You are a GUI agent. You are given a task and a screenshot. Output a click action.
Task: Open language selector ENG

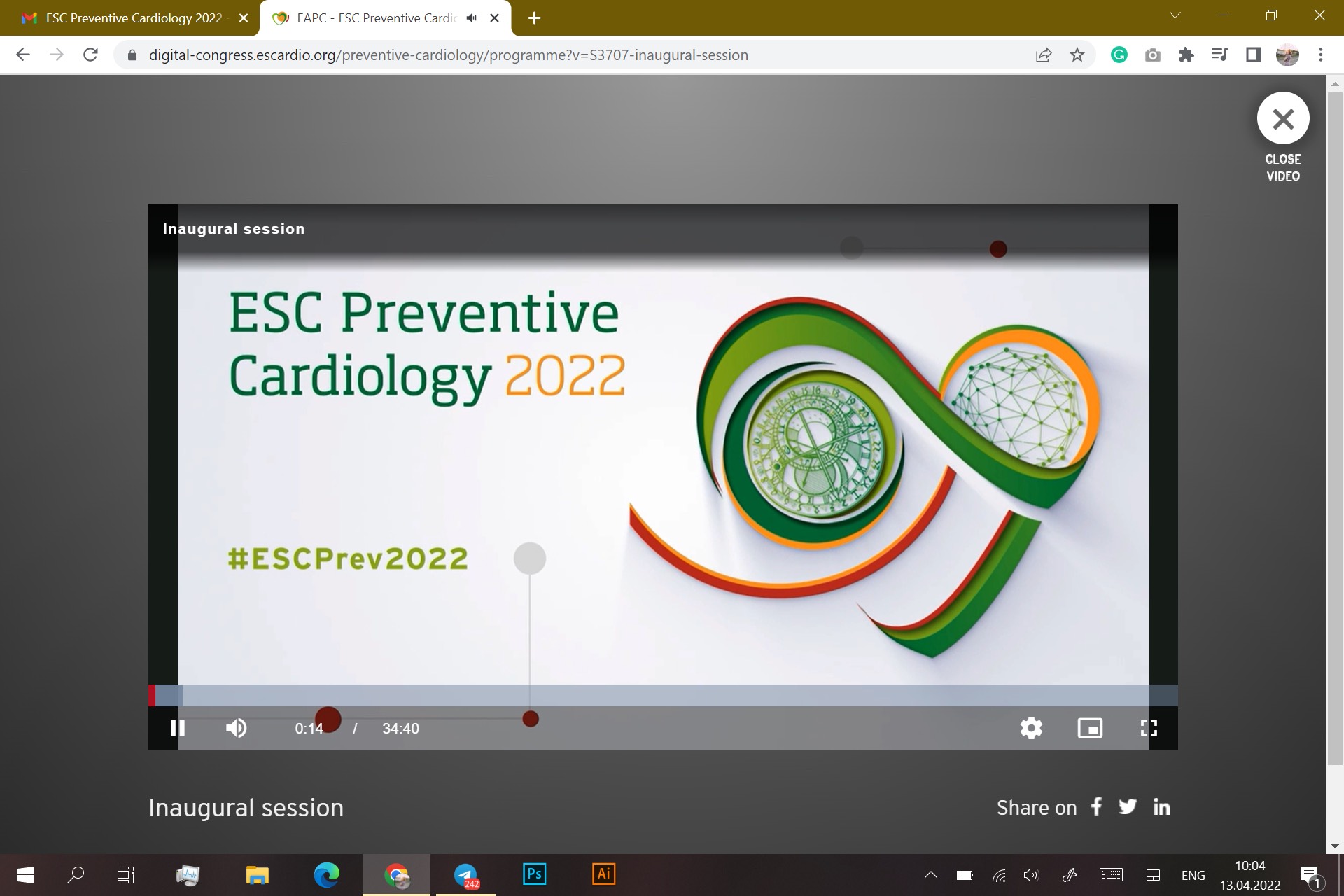coord(1193,875)
